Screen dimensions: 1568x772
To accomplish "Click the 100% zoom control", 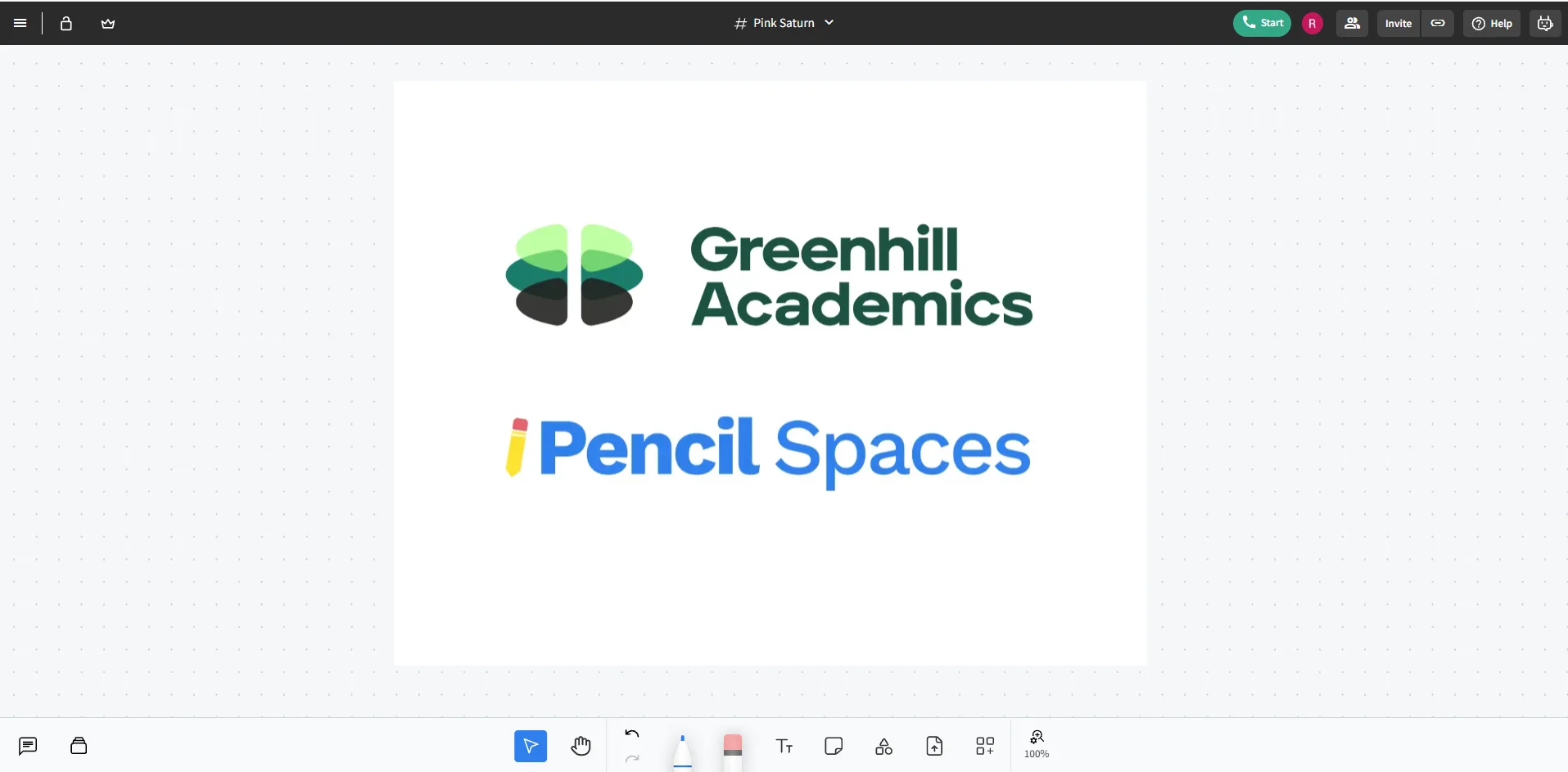I will [1037, 744].
